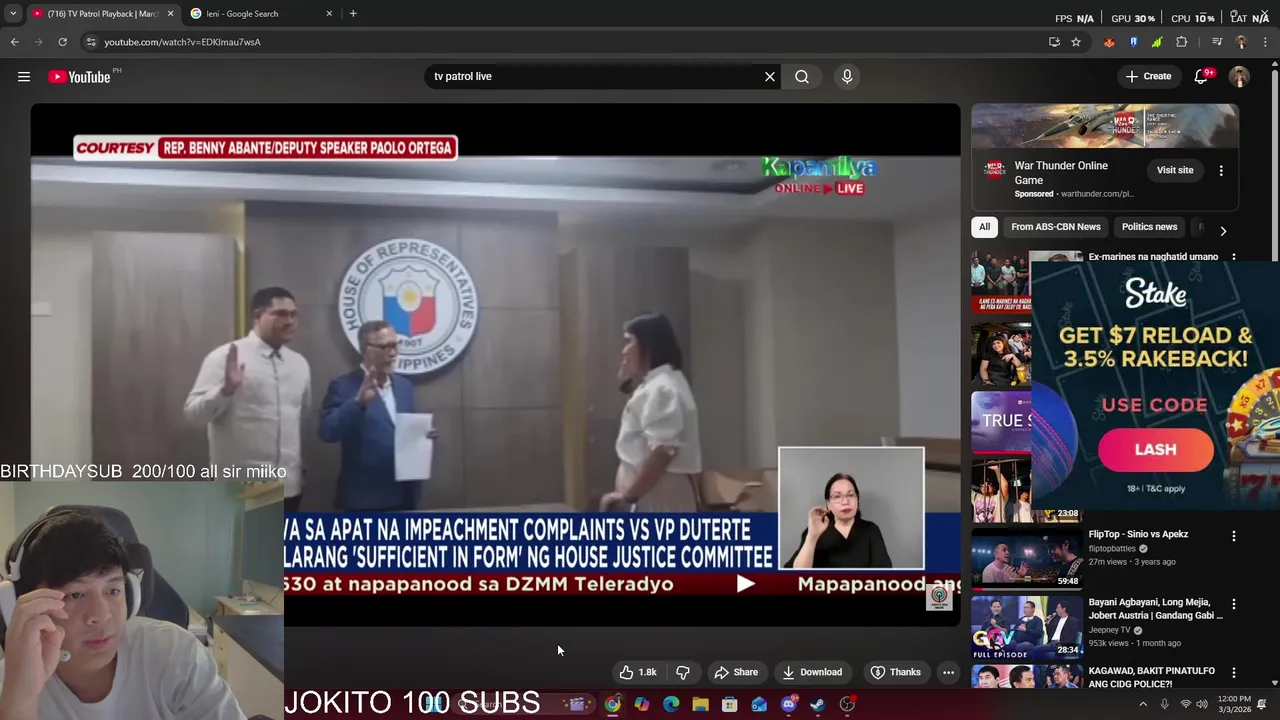This screenshot has width=1280, height=720.
Task: Open the Extensions puzzle menu
Action: (x=1181, y=42)
